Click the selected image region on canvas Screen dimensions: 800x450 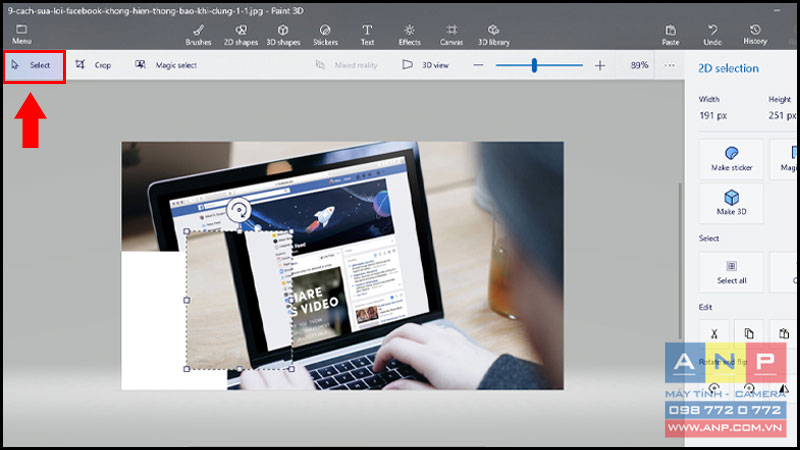(x=239, y=300)
